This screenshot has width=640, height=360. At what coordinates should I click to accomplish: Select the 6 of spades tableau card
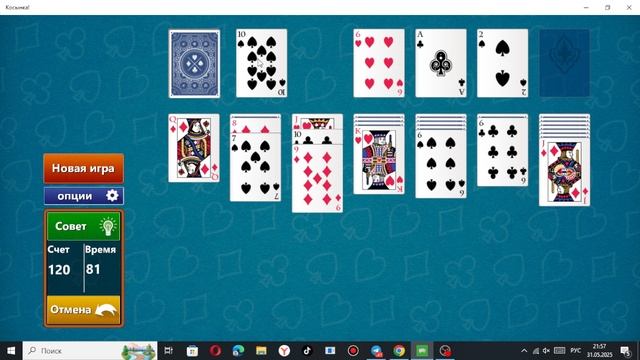point(441,164)
